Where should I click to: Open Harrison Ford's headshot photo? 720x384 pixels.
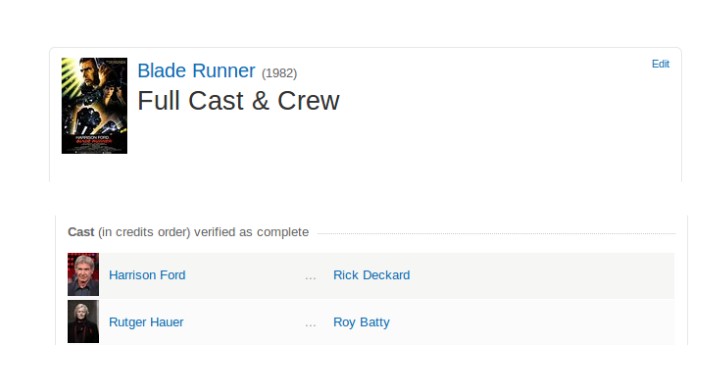[x=83, y=274]
